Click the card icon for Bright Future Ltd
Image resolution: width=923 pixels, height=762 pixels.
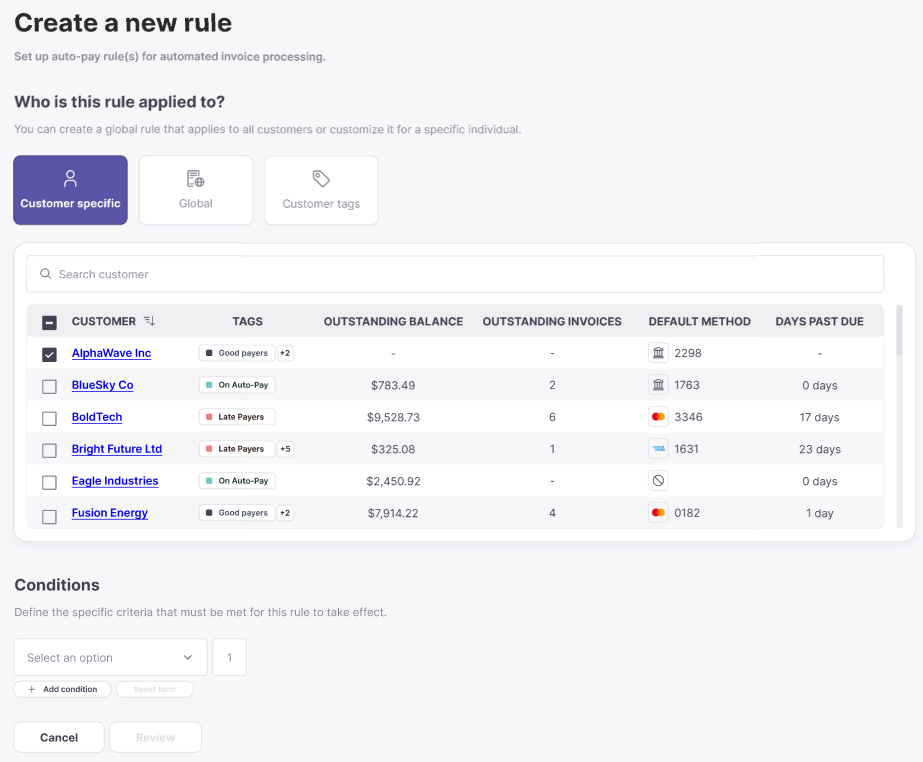click(658, 449)
